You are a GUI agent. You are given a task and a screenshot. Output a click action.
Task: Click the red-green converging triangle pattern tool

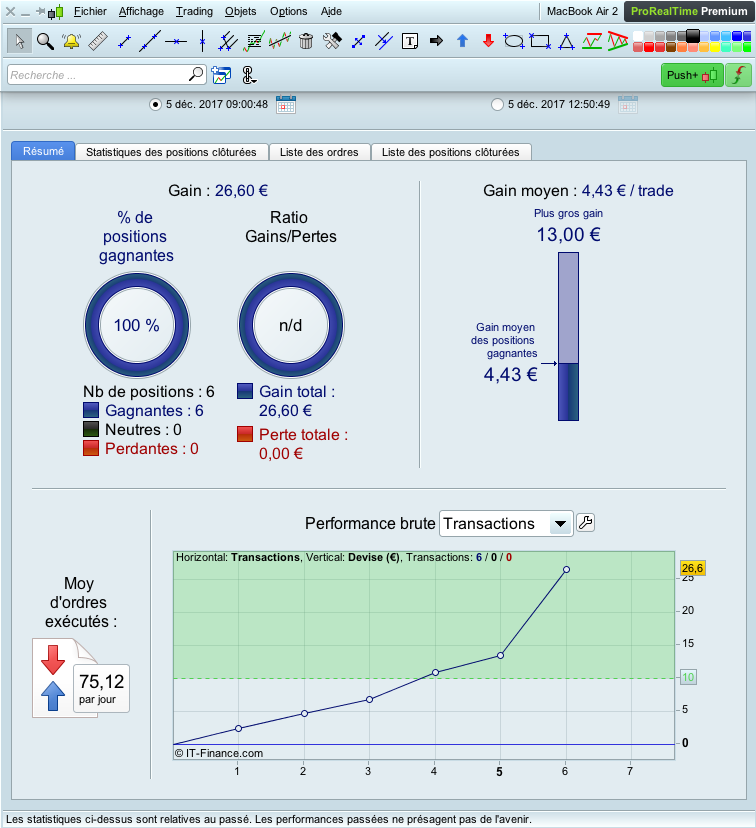pyautogui.click(x=618, y=41)
